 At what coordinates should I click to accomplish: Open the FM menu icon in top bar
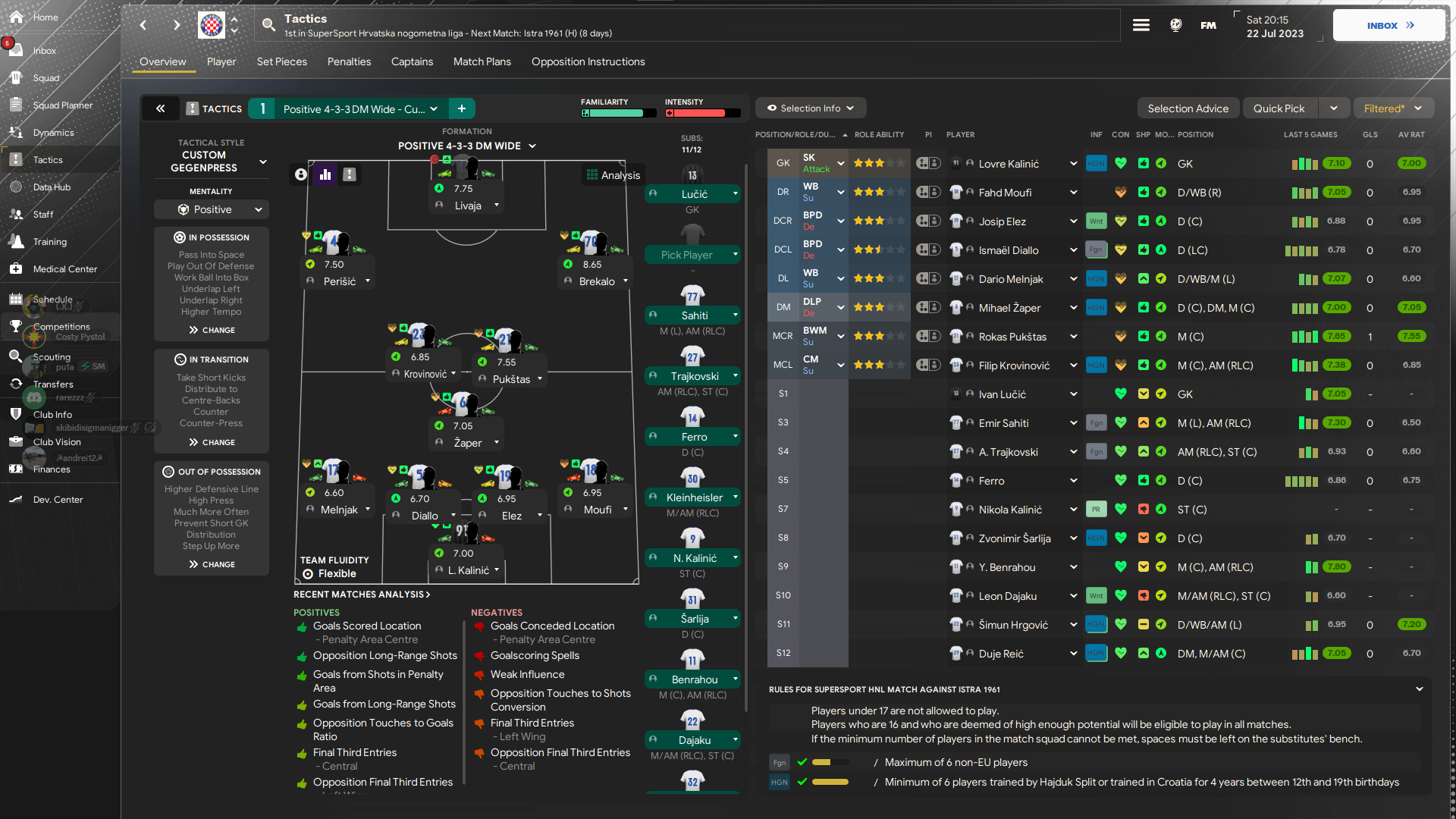(1207, 25)
